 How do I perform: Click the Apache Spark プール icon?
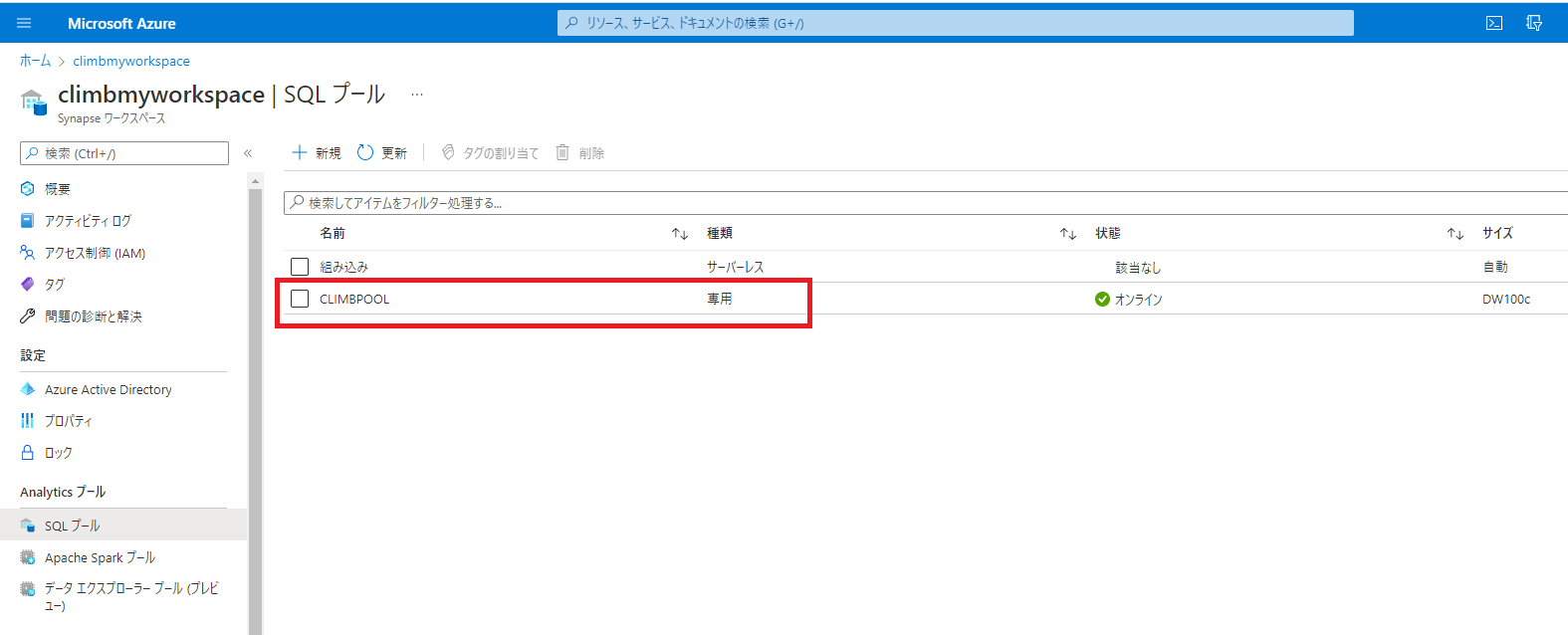(x=28, y=557)
